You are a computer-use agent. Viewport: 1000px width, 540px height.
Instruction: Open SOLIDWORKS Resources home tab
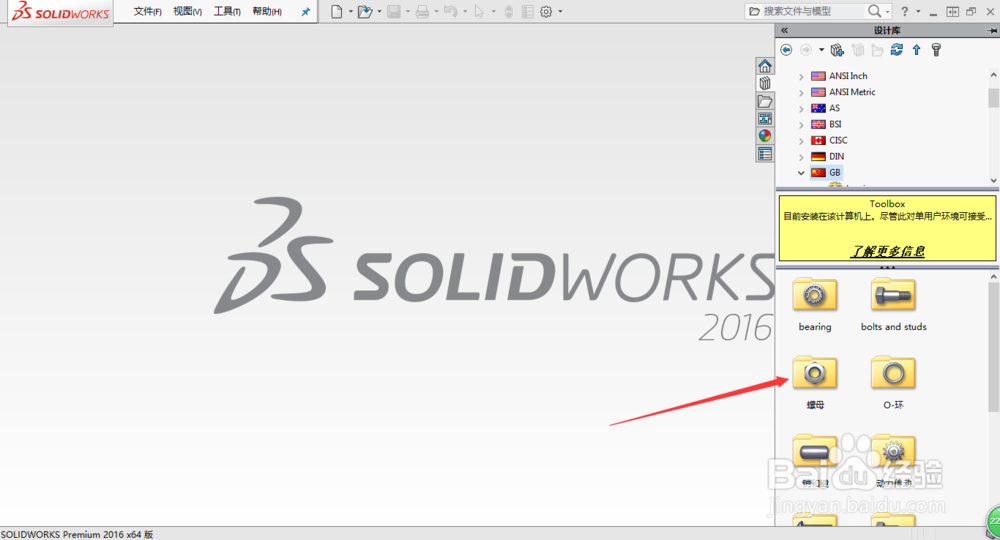point(765,66)
